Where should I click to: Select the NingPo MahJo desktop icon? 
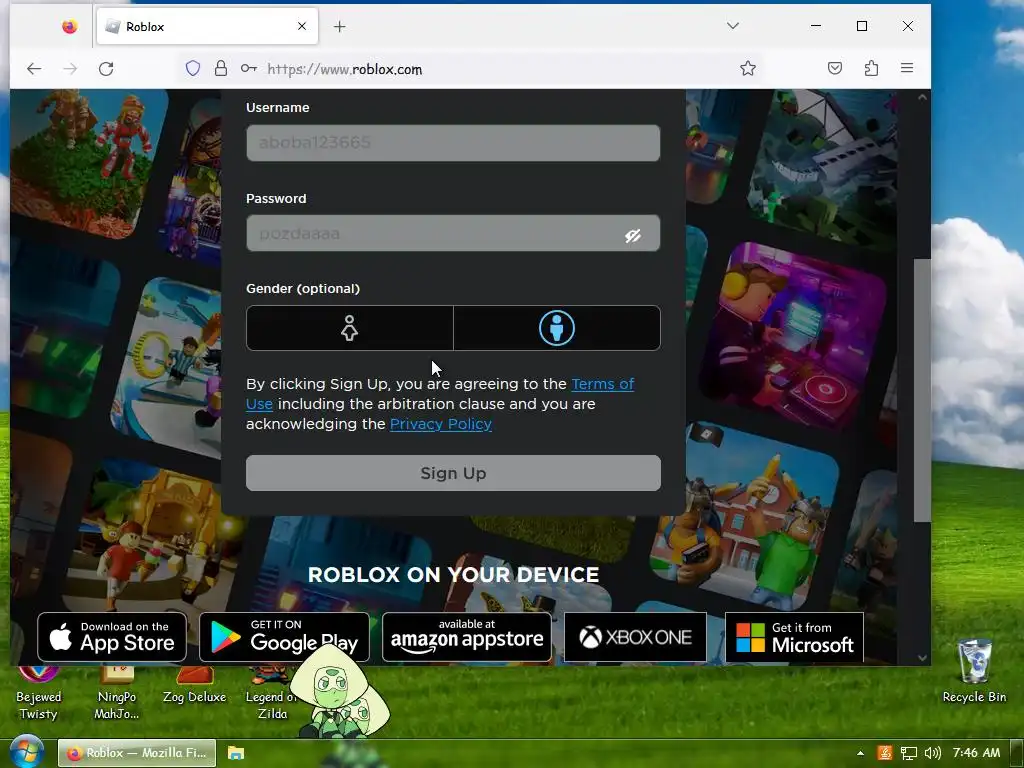coord(117,694)
